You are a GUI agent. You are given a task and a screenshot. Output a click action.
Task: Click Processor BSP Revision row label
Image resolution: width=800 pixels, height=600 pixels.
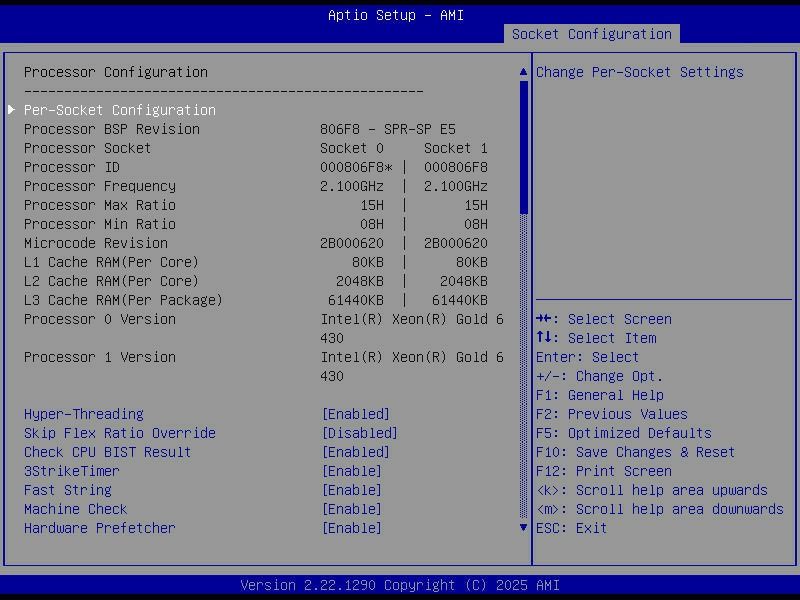[112, 129]
